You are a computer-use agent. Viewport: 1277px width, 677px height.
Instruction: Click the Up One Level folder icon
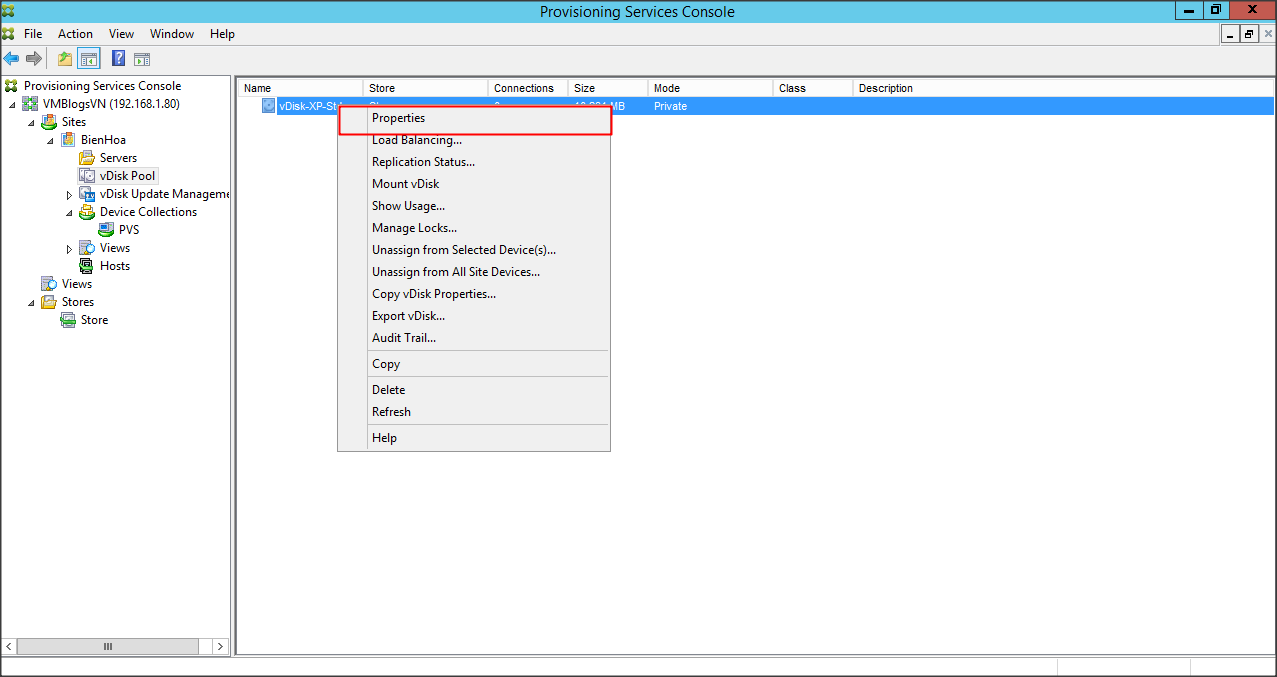pos(65,59)
